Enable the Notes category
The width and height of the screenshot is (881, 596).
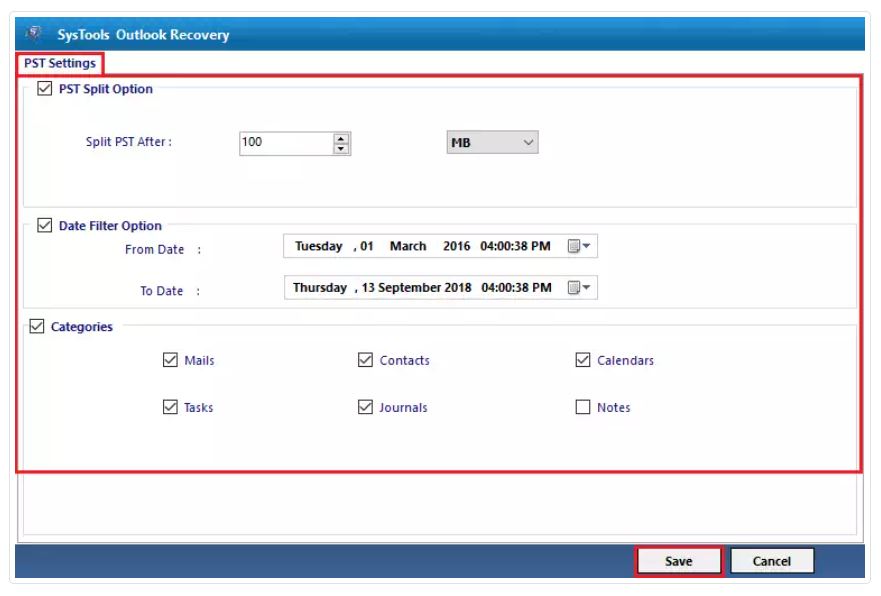(583, 407)
